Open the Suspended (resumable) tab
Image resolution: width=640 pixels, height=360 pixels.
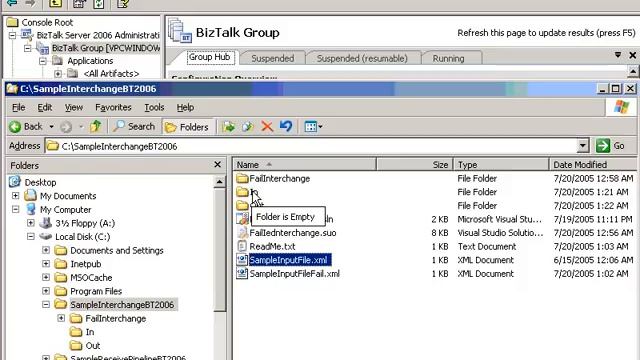coord(362,58)
